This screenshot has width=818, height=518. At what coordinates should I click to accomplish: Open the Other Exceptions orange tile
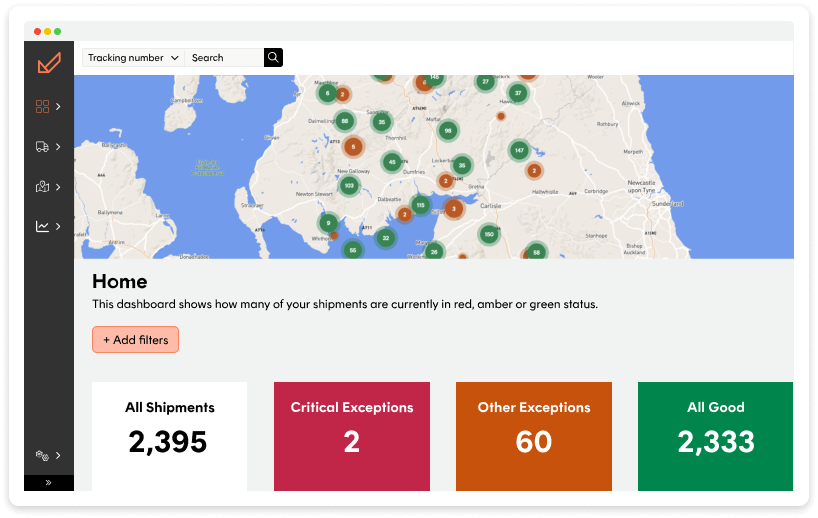point(534,436)
